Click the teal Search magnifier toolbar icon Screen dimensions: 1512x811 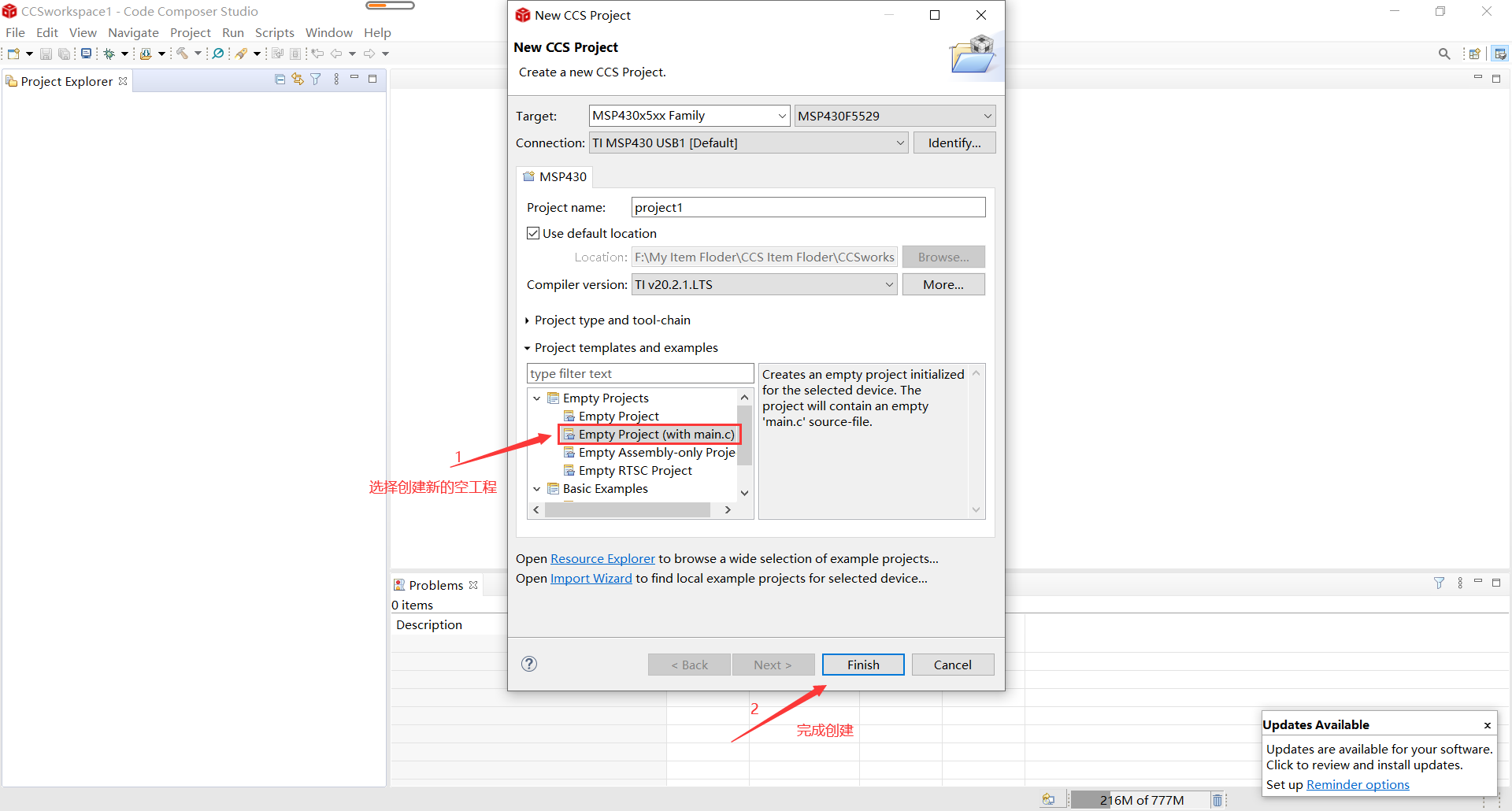coord(218,54)
